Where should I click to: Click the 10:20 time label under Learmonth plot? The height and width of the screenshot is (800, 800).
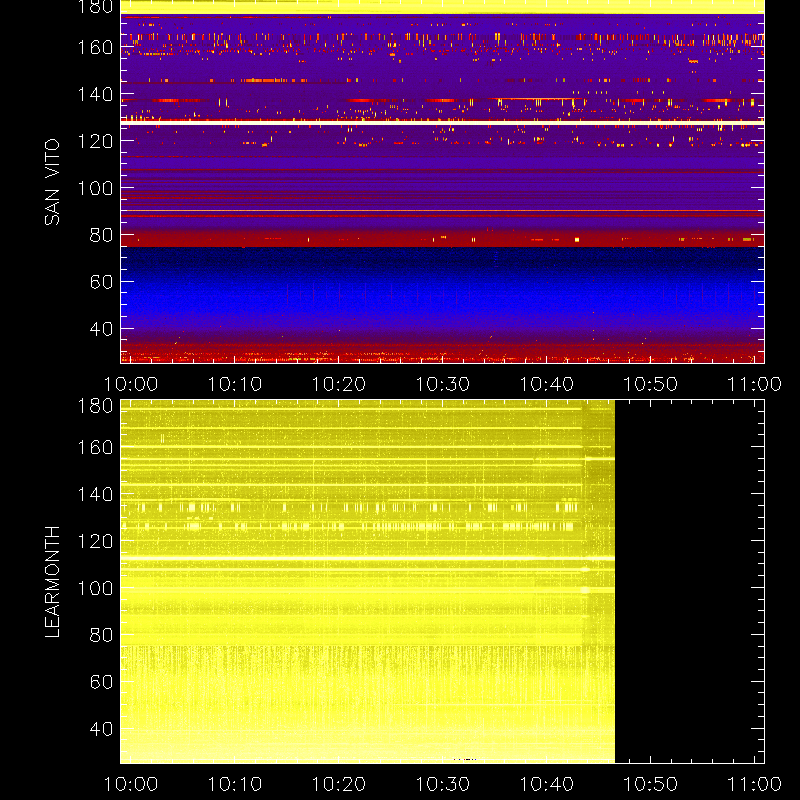pyautogui.click(x=339, y=784)
